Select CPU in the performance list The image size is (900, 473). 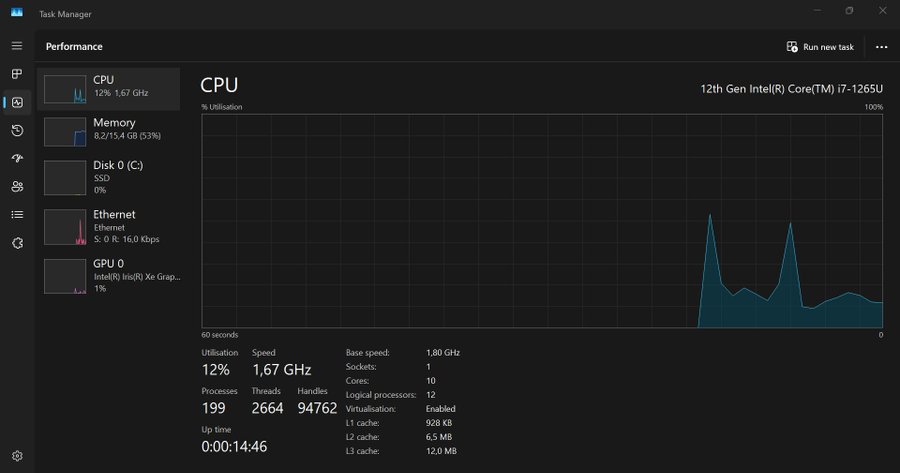coord(109,89)
